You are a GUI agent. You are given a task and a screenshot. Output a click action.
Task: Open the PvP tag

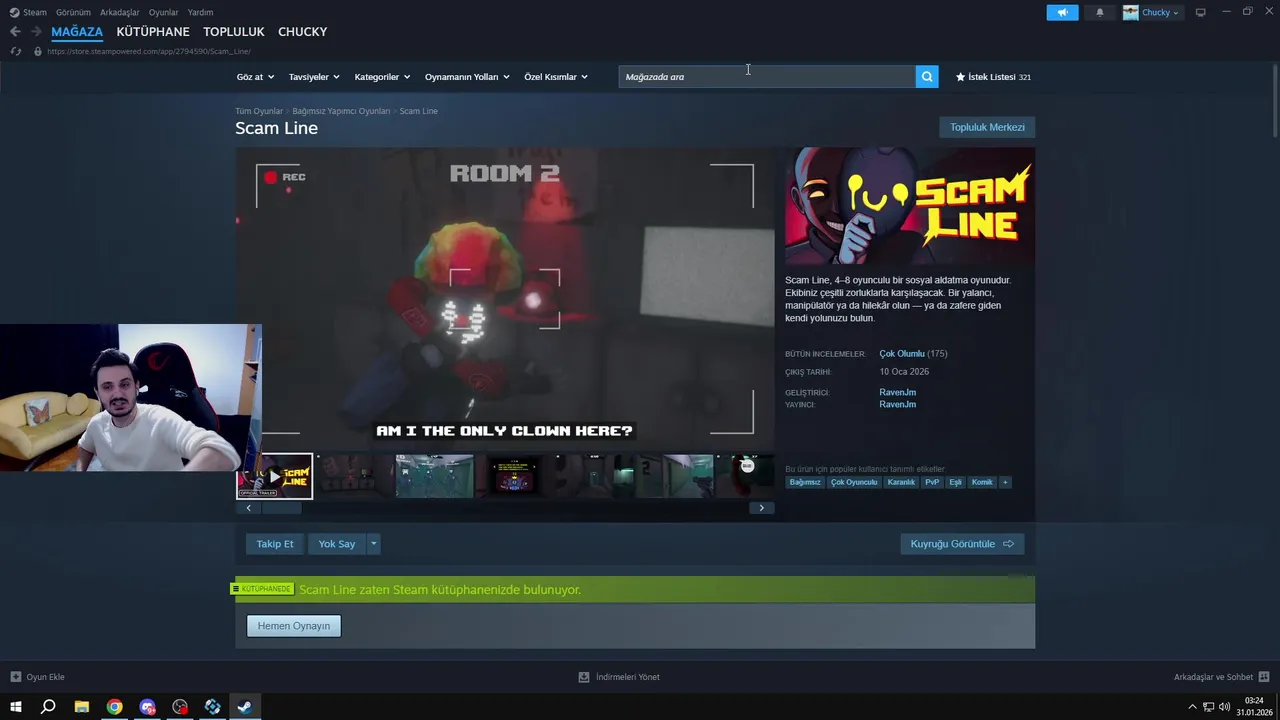pyautogui.click(x=932, y=482)
